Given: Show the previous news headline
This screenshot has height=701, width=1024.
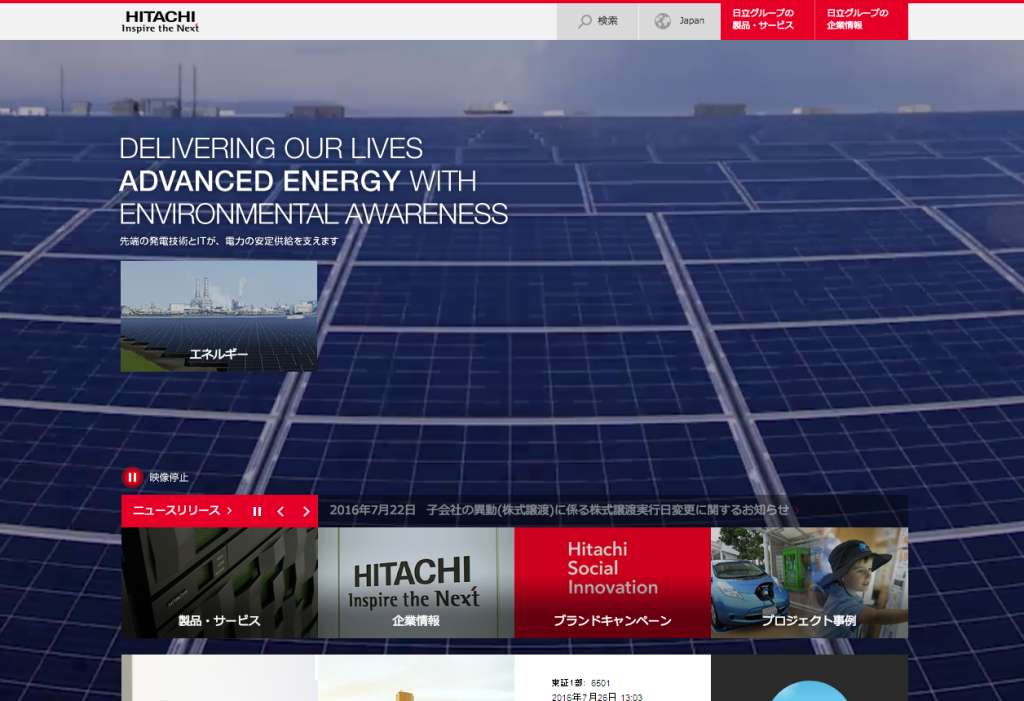Looking at the screenshot, I should click(x=281, y=511).
